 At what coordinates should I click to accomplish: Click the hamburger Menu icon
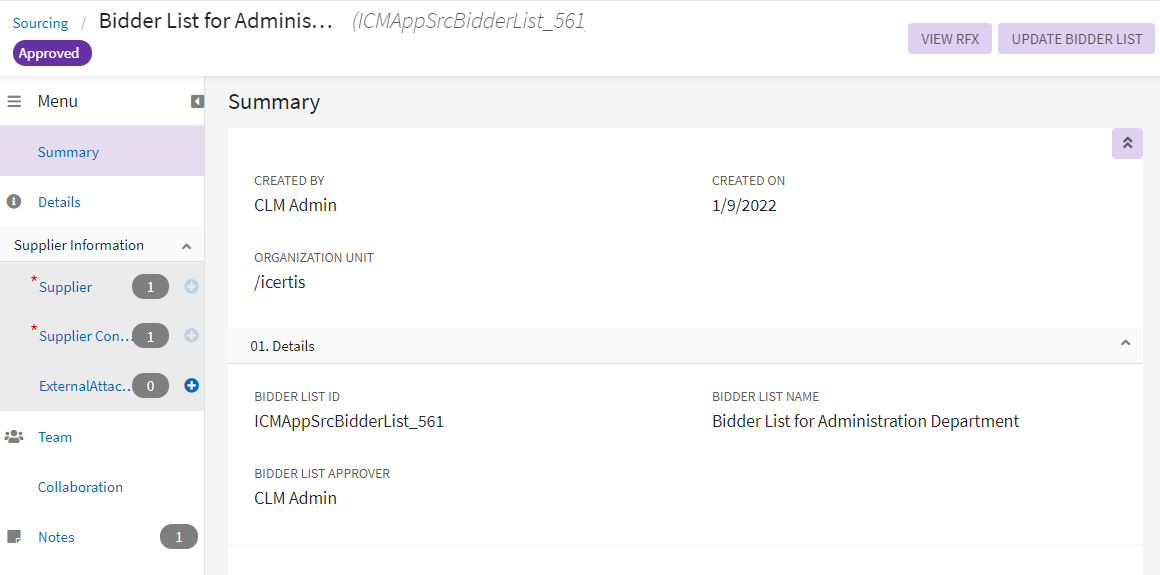(x=14, y=101)
